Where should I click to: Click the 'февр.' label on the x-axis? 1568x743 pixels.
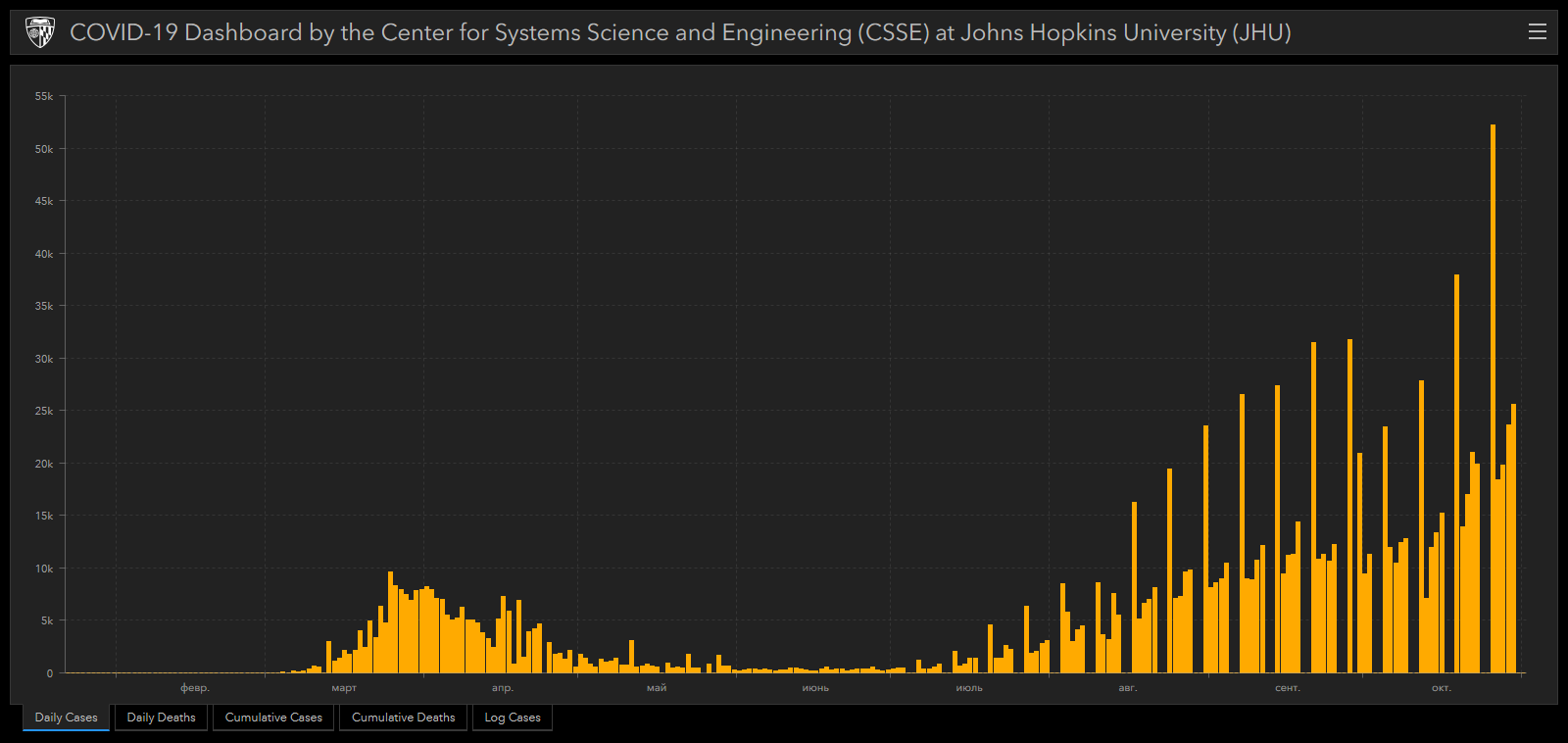[x=195, y=688]
